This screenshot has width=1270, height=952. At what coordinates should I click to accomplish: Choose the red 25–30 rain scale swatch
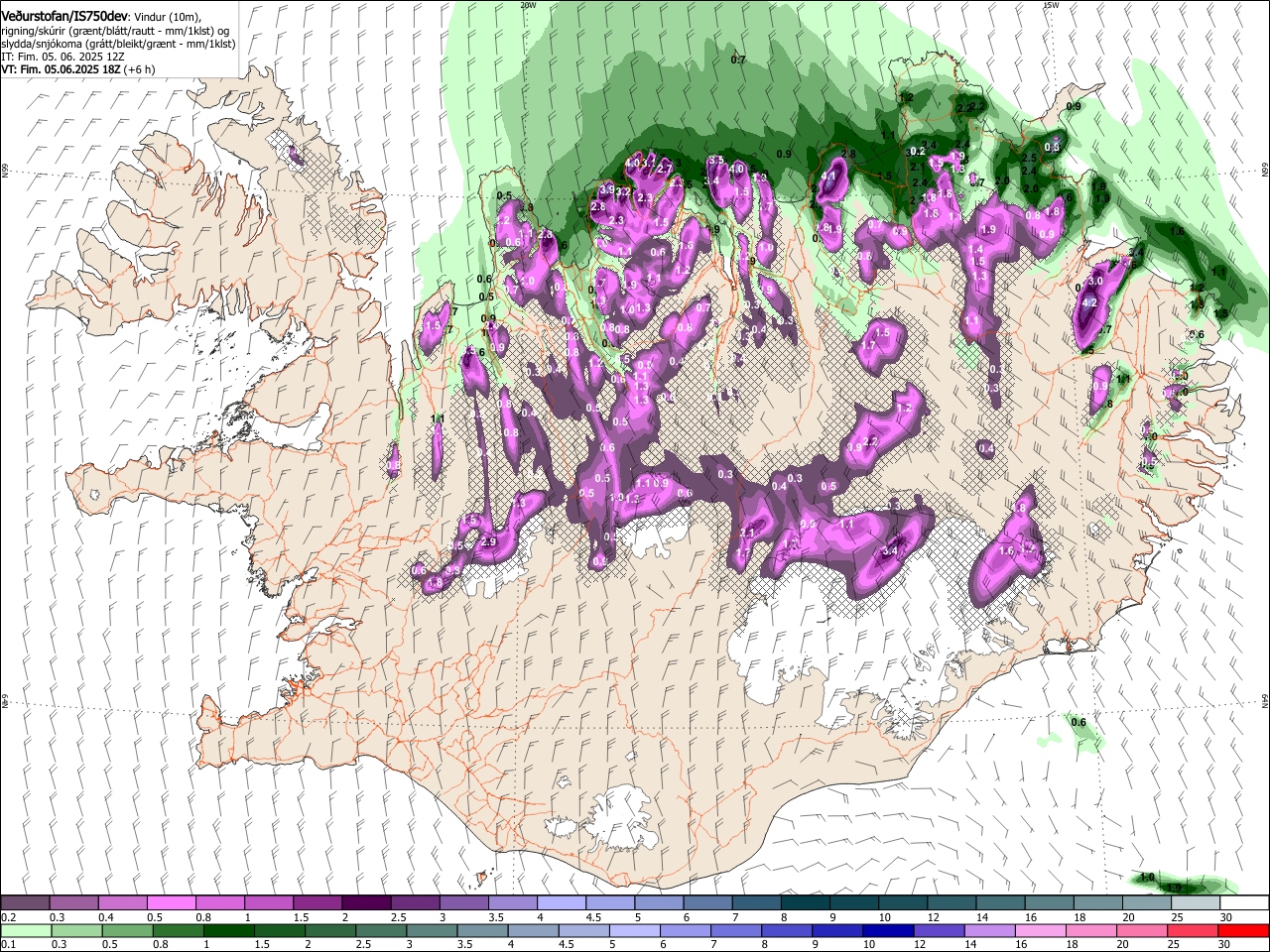coord(1194,930)
